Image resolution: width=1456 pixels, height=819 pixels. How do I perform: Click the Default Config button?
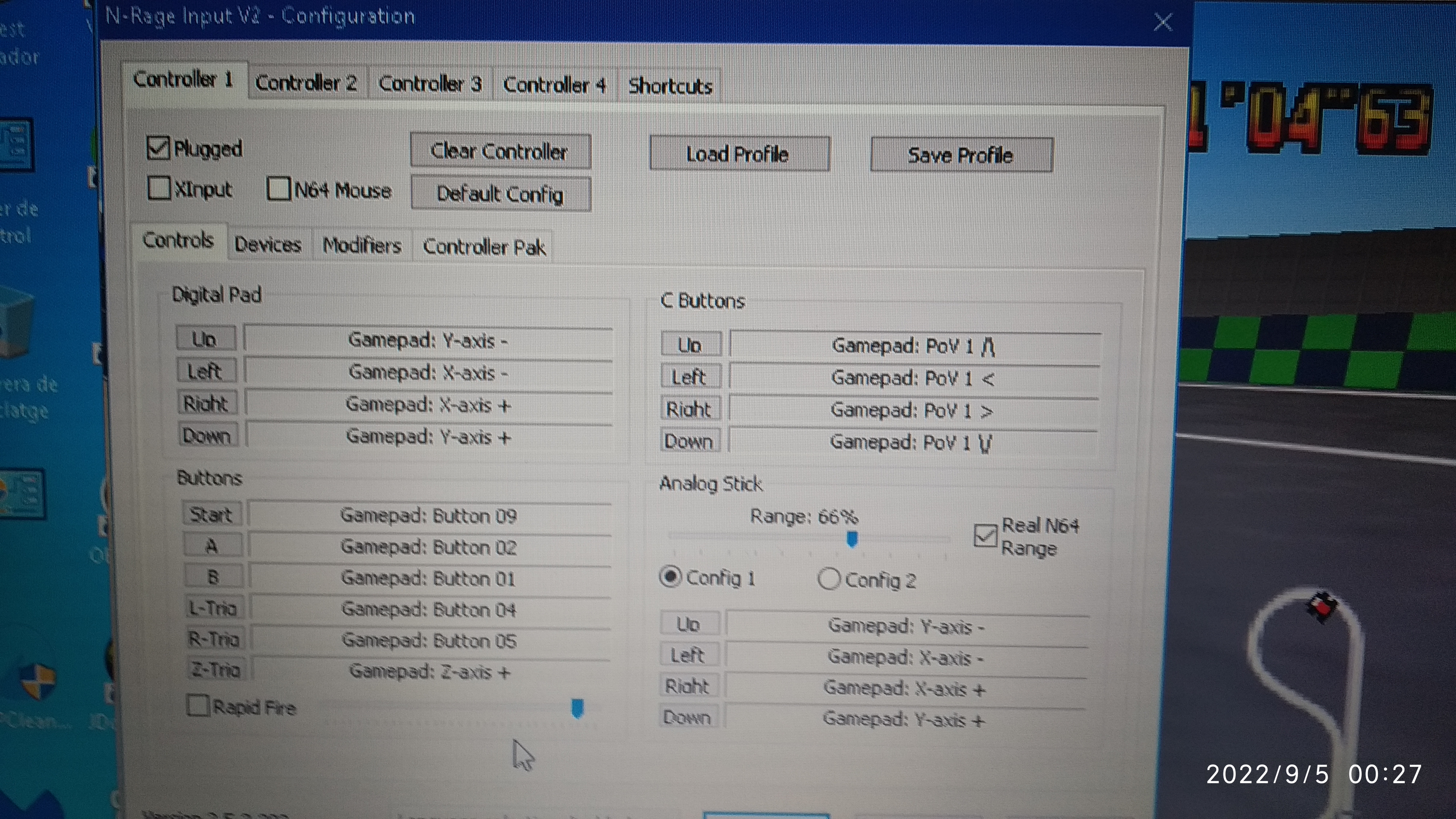(x=500, y=194)
